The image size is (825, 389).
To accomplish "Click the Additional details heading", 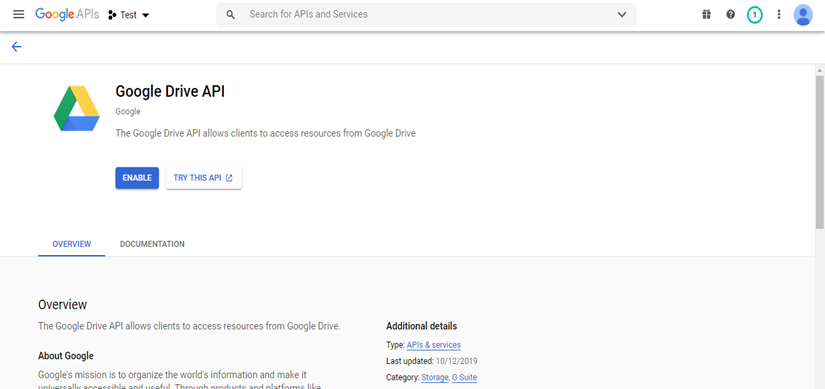I will pyautogui.click(x=421, y=326).
